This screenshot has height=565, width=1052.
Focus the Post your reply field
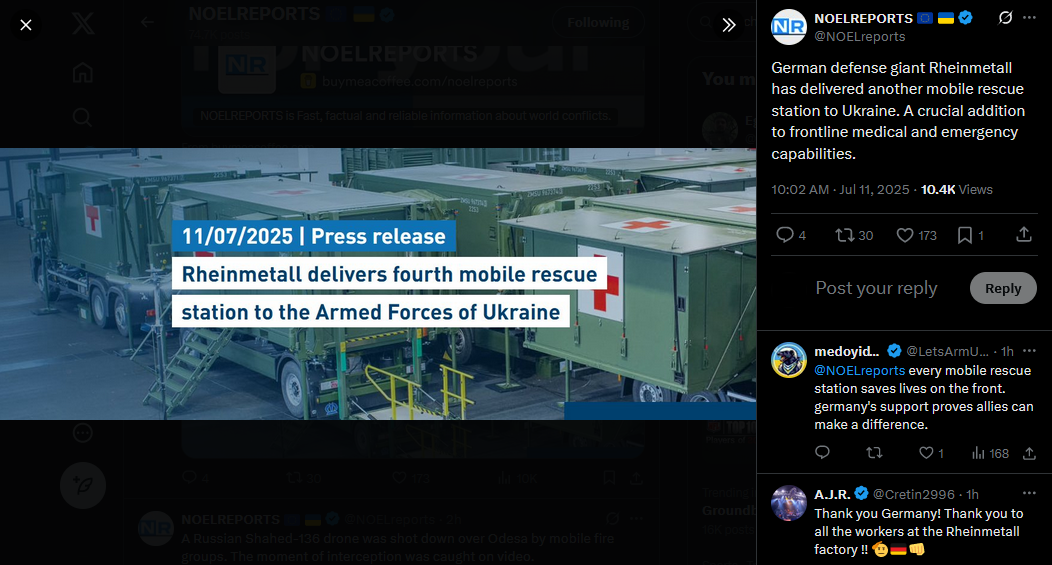pos(876,288)
